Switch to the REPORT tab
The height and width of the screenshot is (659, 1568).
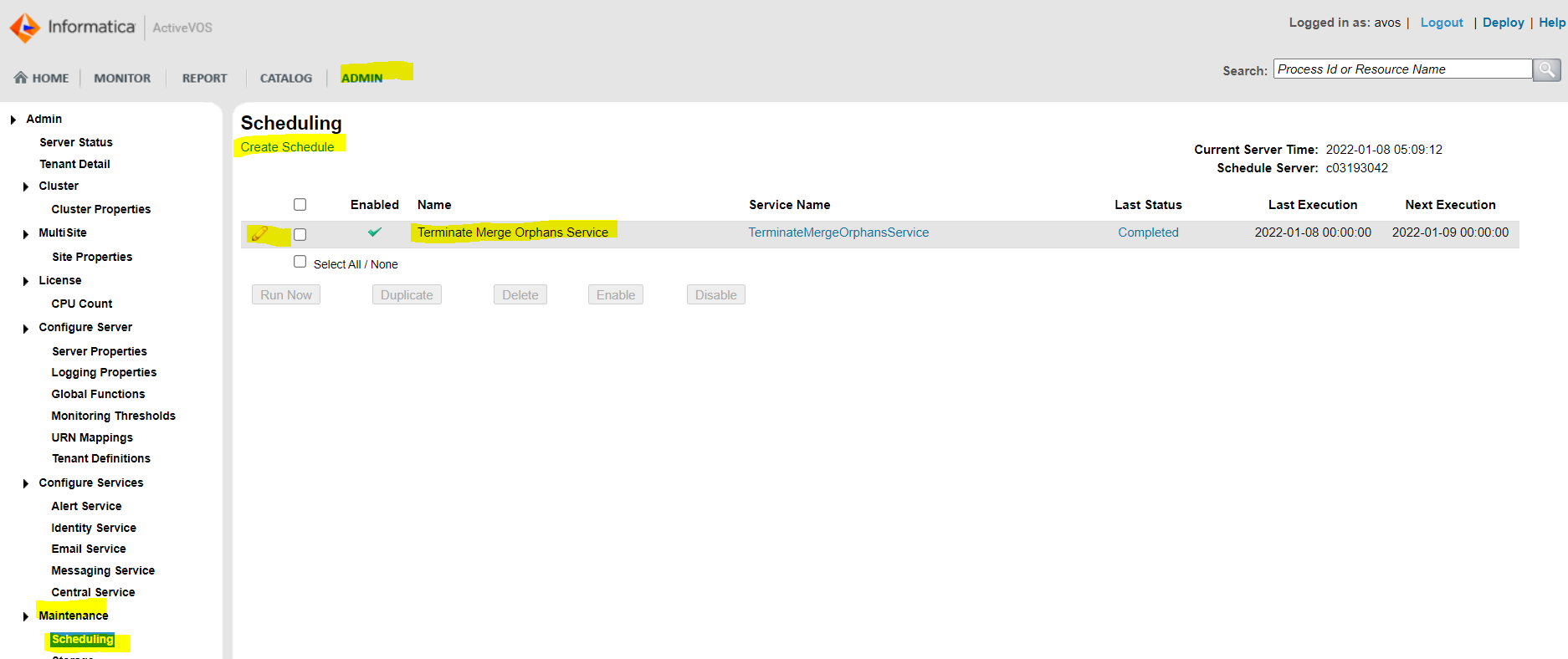tap(204, 78)
